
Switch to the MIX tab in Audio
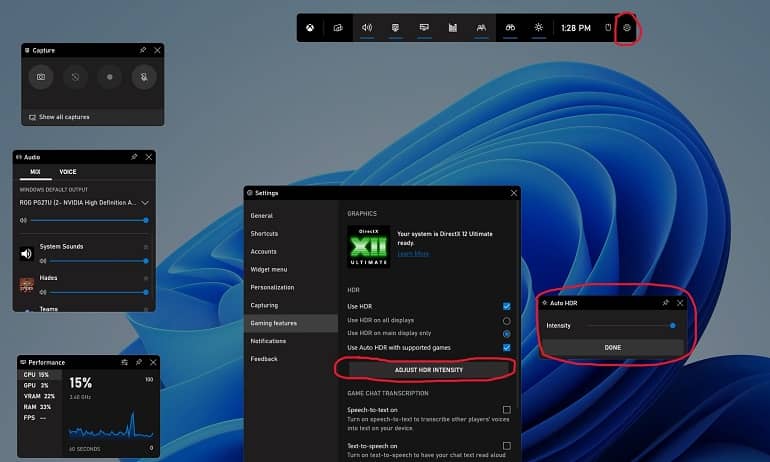click(35, 172)
